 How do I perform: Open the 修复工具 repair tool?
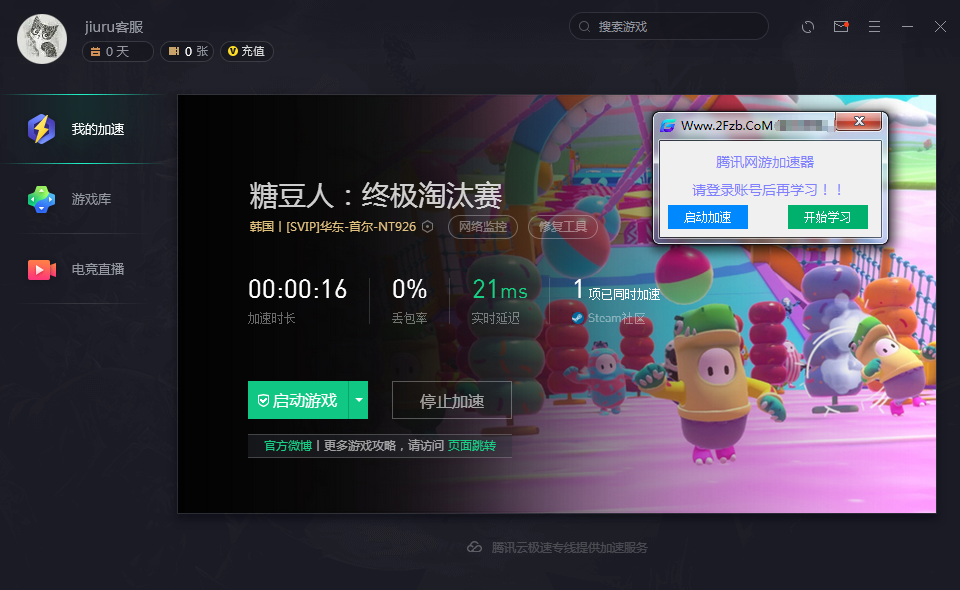pyautogui.click(x=563, y=227)
